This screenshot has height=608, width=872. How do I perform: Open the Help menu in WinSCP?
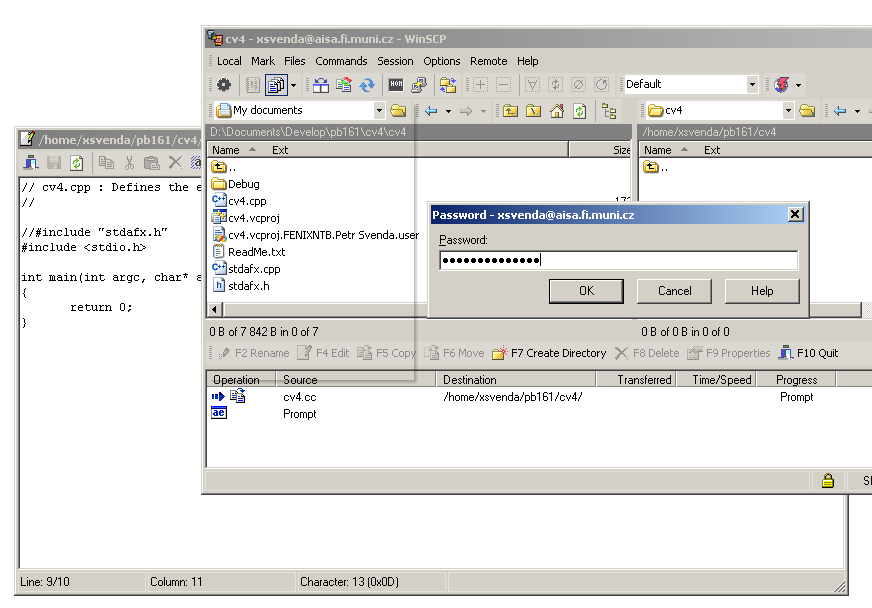[x=528, y=61]
